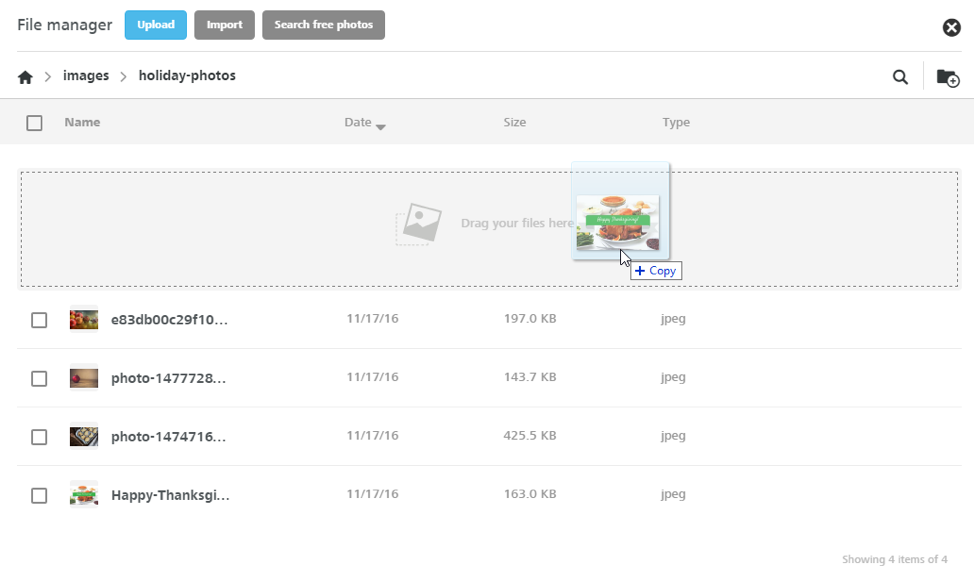Go to the home folder icon

coord(25,77)
